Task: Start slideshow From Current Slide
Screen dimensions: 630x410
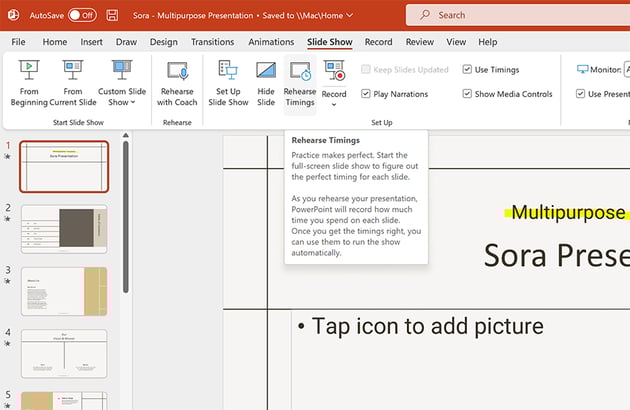Action: (x=73, y=81)
